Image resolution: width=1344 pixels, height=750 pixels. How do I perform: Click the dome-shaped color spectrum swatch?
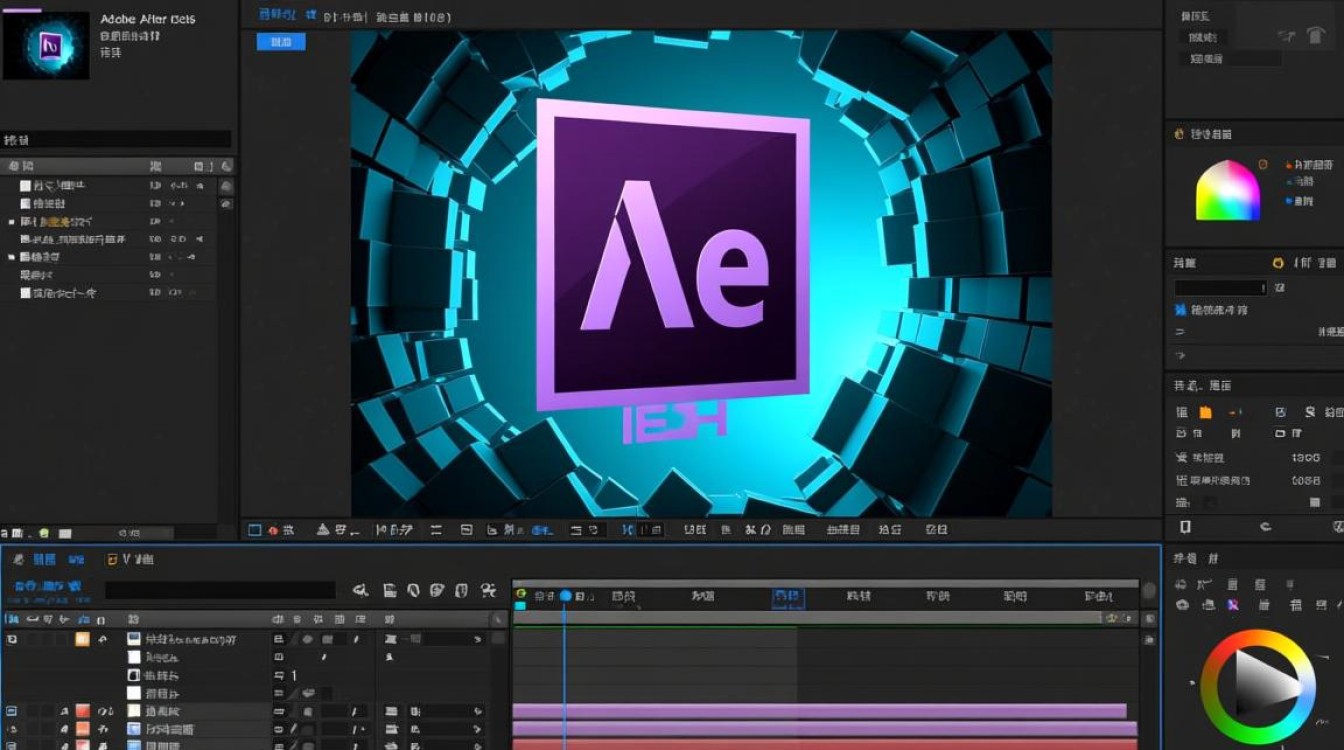point(1228,190)
